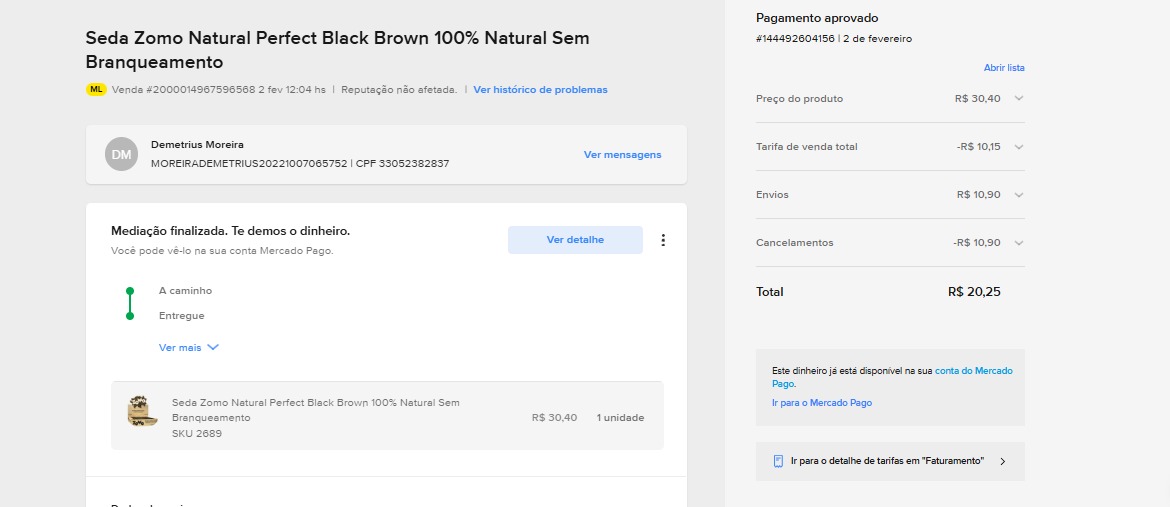Viewport: 1170px width, 507px height.
Task: Click the green dot beside A caminho
Action: click(x=130, y=291)
